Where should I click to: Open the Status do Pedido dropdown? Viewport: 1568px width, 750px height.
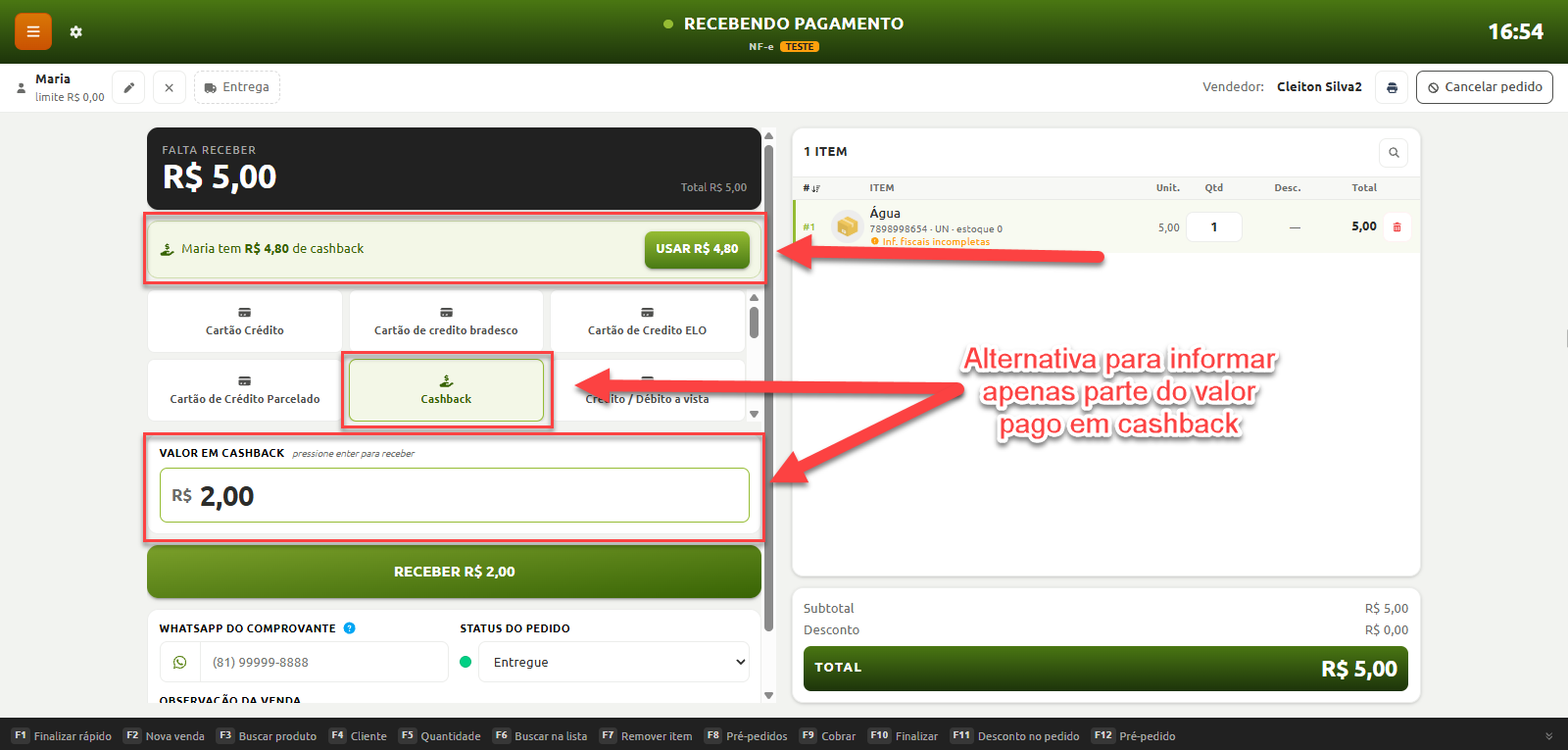point(613,662)
